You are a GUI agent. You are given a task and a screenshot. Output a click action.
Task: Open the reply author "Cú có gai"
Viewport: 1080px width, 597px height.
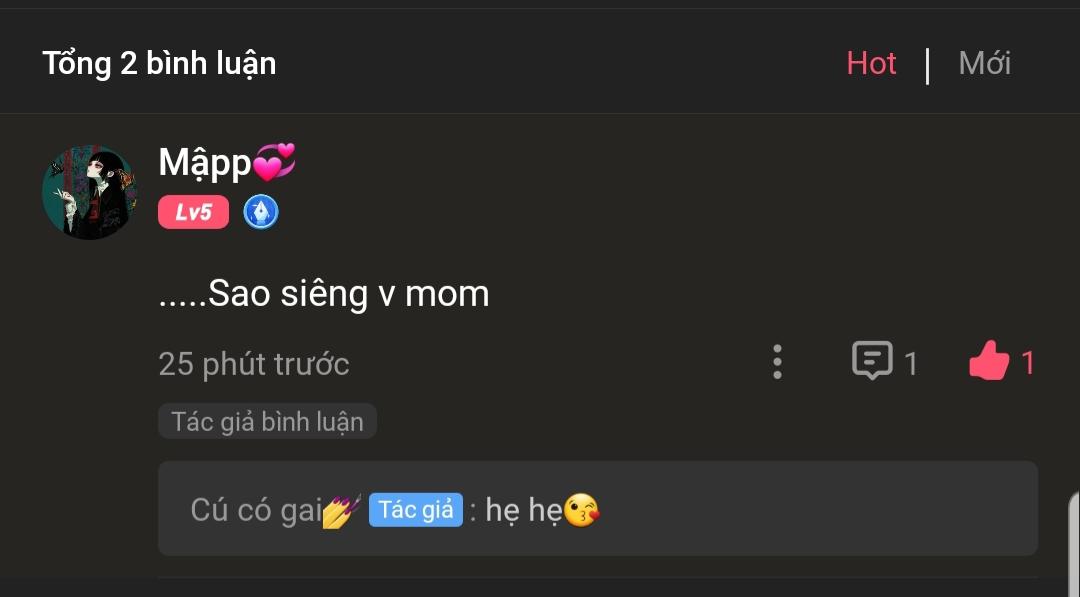255,510
